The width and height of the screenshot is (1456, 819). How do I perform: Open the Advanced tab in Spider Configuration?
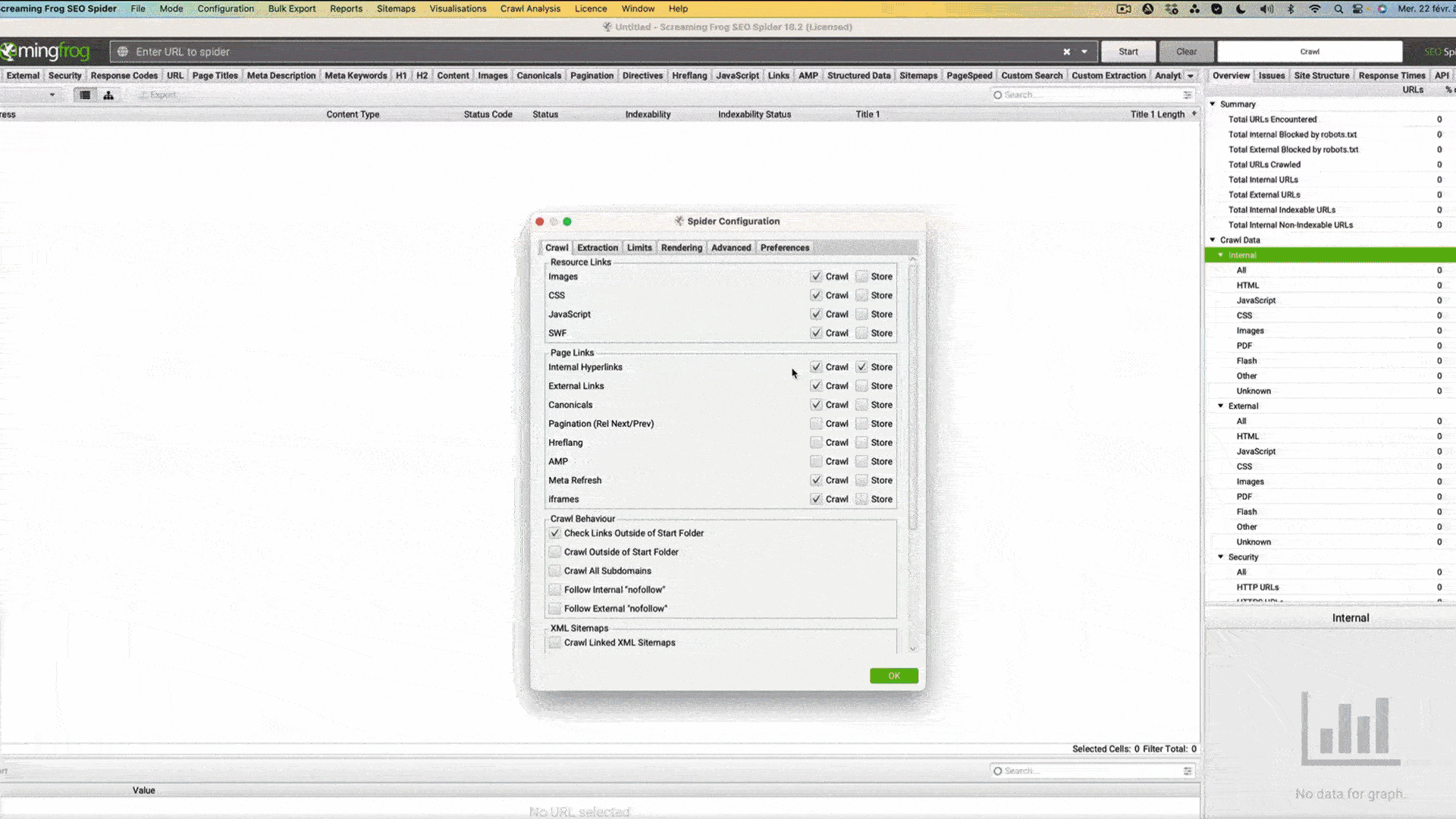pos(731,248)
